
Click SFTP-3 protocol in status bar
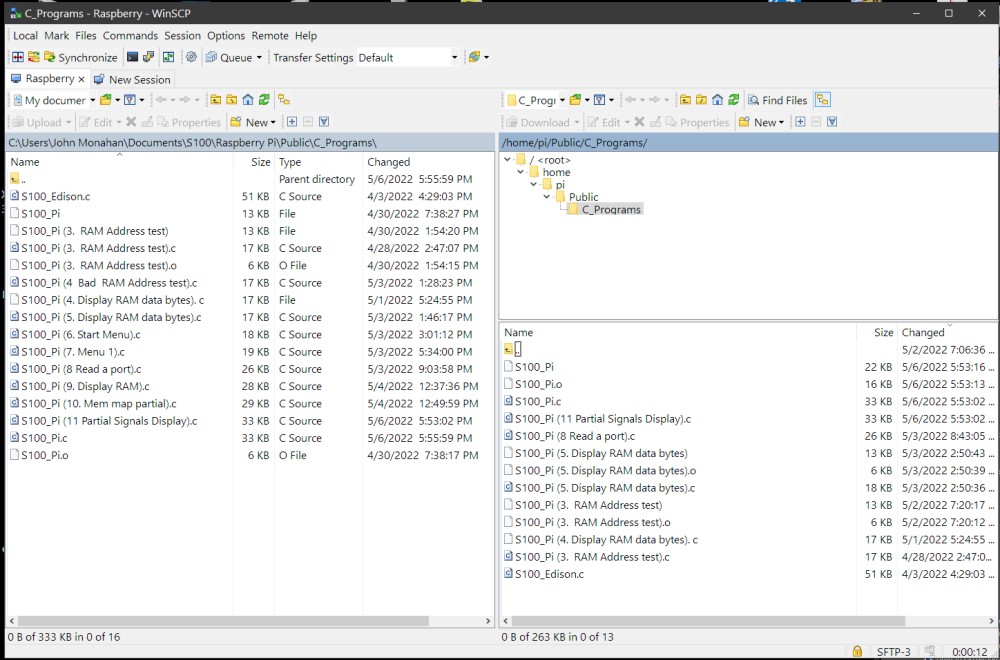893,652
